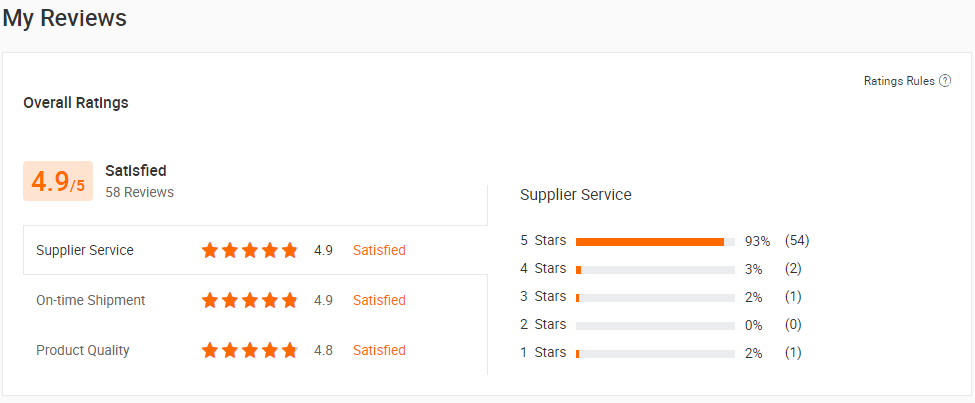
Task: Click the On-time Shipment star rating icons
Action: tap(249, 300)
